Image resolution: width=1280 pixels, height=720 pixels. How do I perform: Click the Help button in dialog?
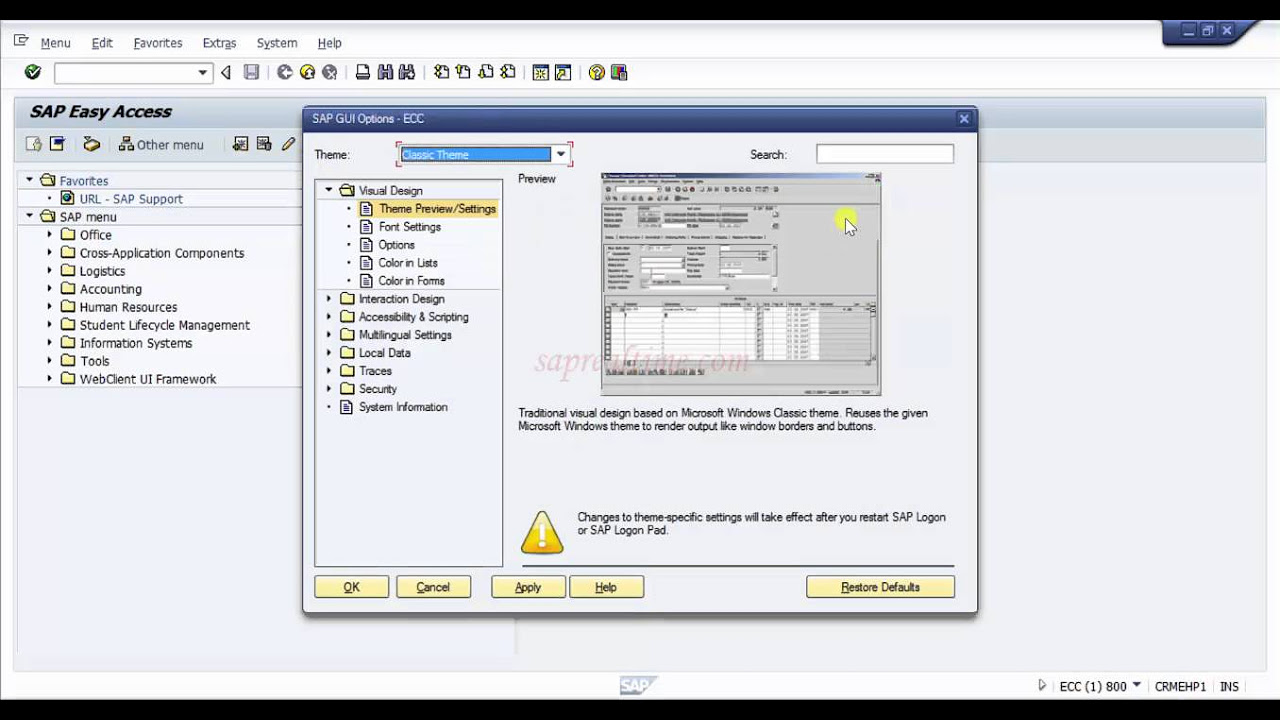click(606, 587)
